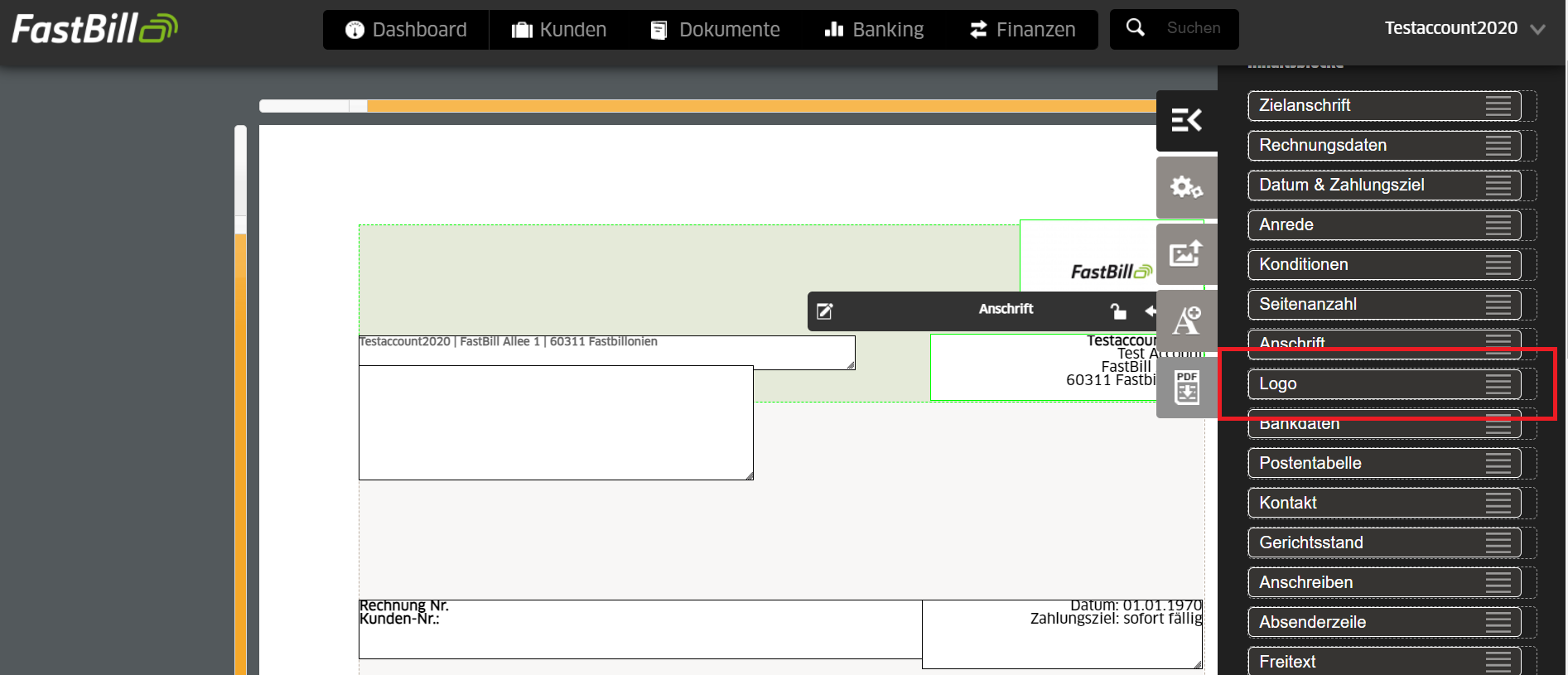The height and width of the screenshot is (675, 1568).
Task: Click the FastBill logo in header
Action: click(94, 29)
